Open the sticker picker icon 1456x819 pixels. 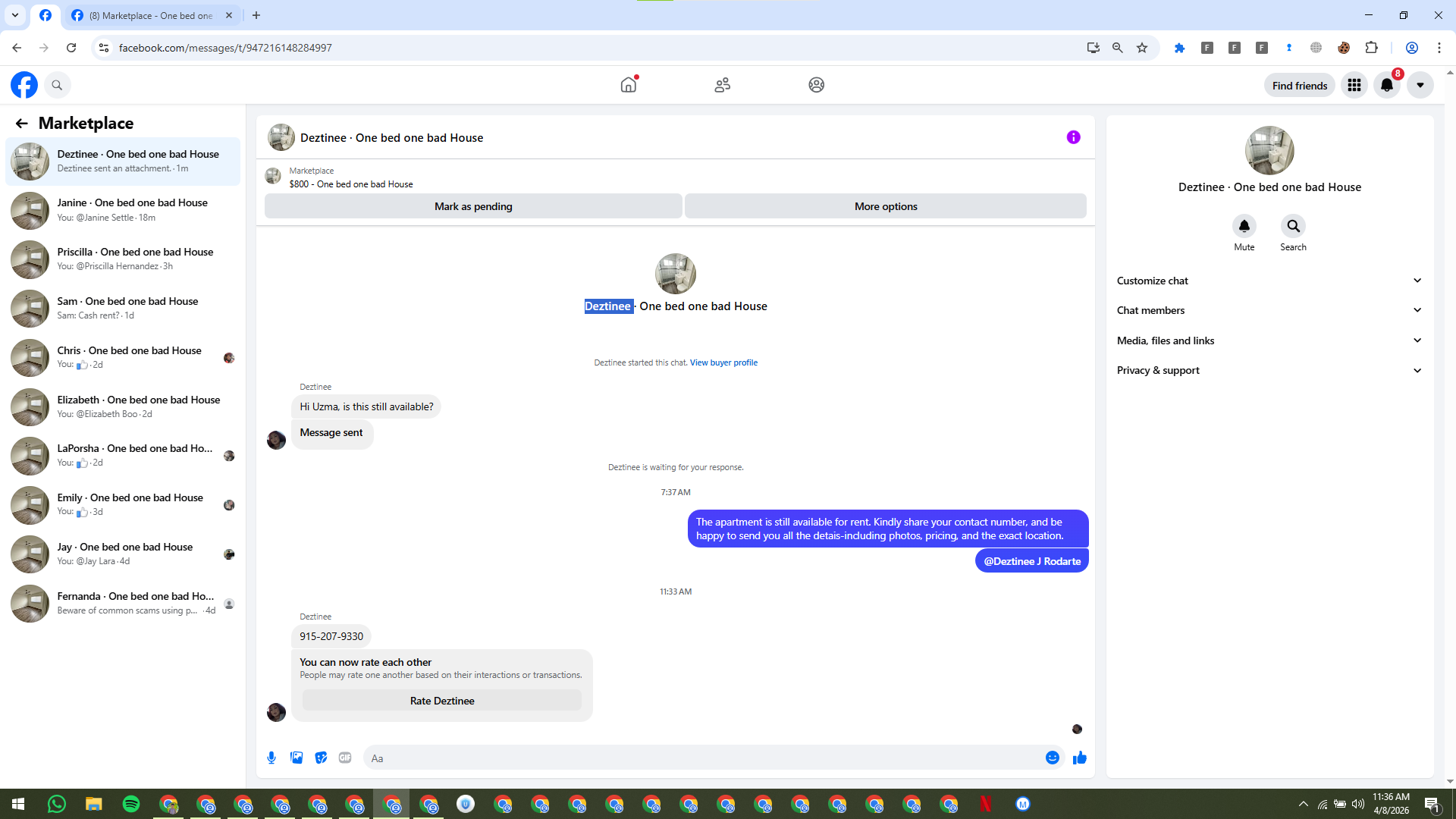(x=321, y=758)
